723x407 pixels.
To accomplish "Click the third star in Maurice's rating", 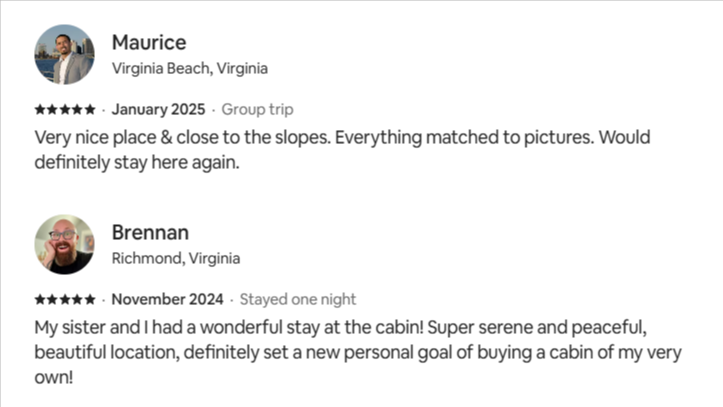I will click(65, 109).
